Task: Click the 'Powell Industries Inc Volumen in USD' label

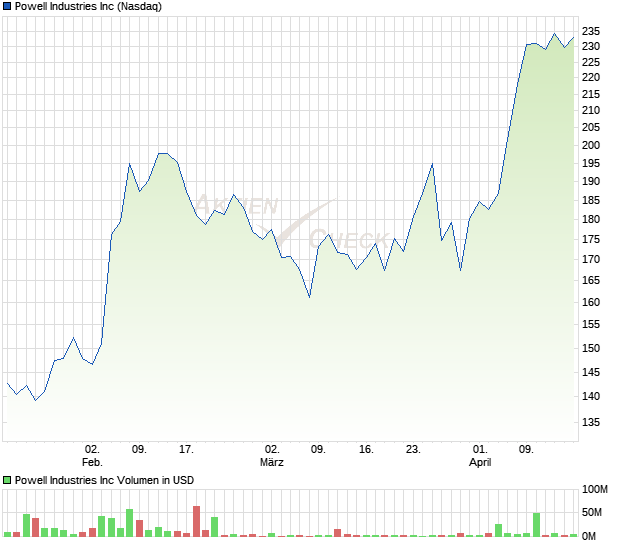Action: [104, 480]
